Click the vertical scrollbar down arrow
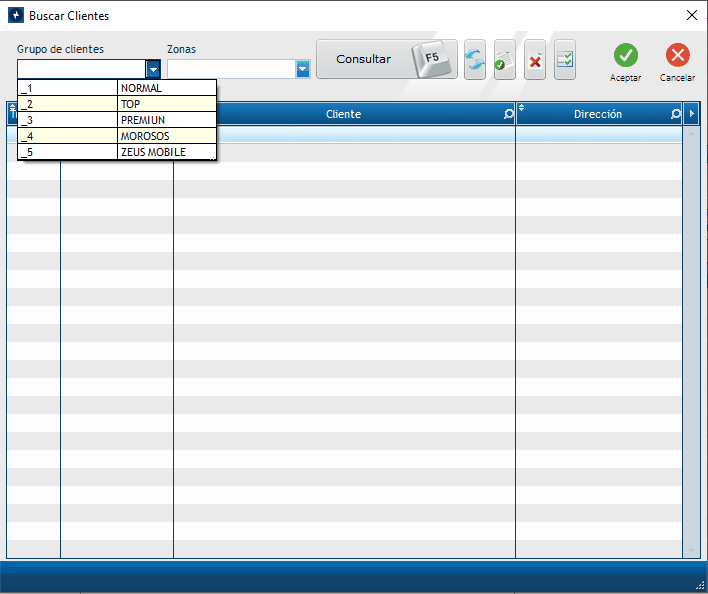 (691, 550)
